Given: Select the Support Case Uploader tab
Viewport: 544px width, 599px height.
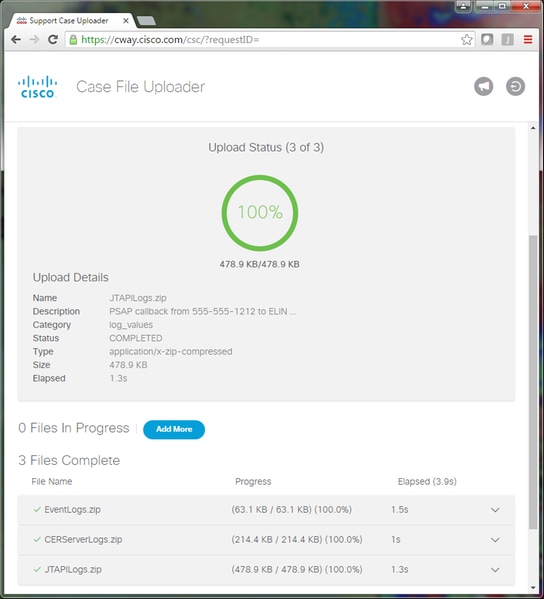Looking at the screenshot, I should pyautogui.click(x=69, y=21).
